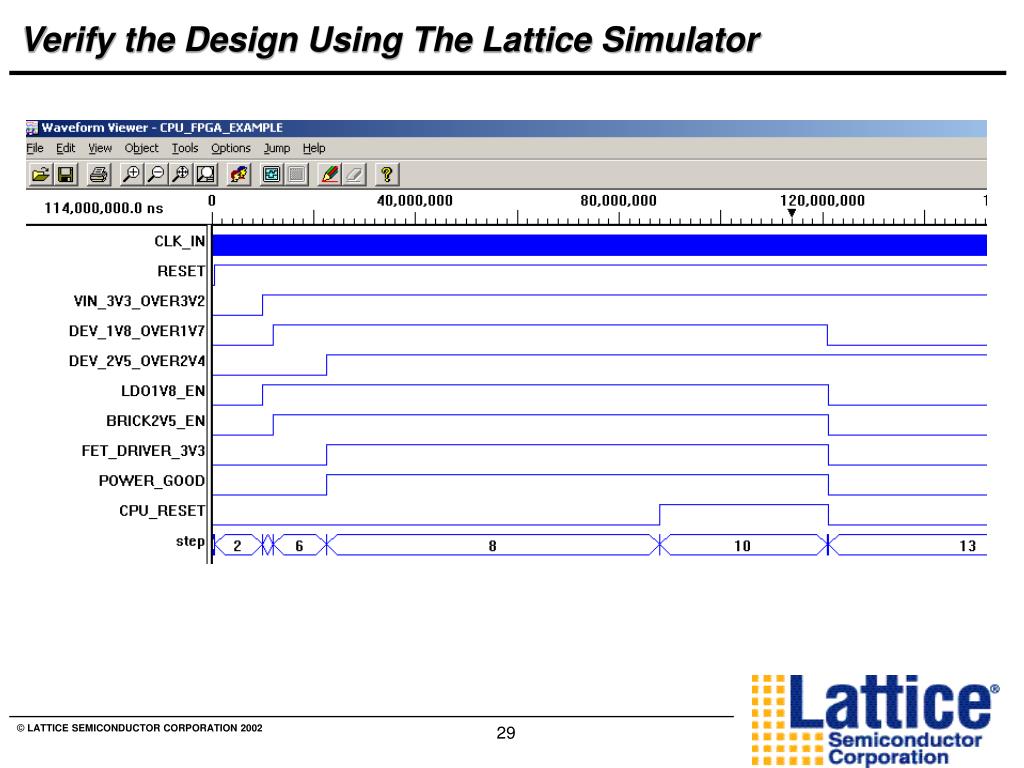Click the 80,000,000 ruler label

618,200
